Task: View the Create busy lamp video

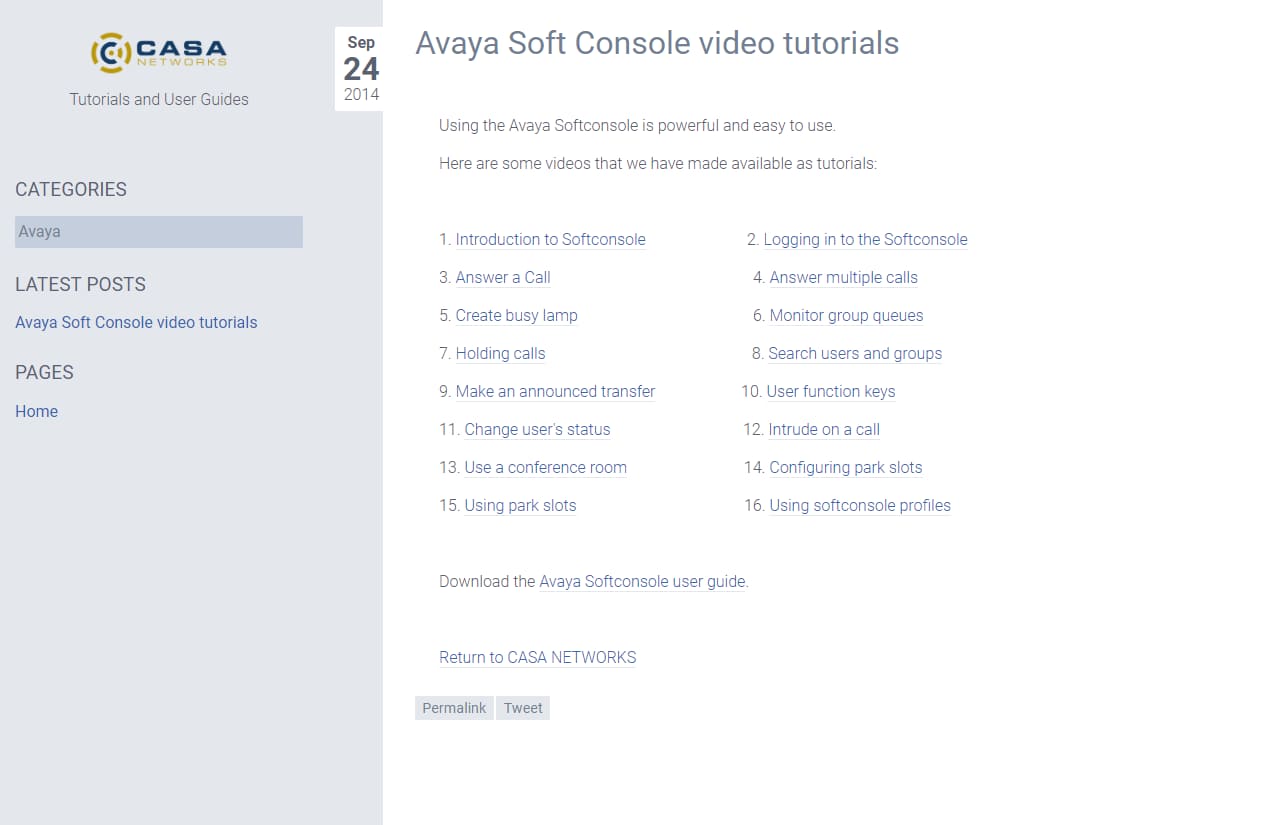Action: (516, 316)
